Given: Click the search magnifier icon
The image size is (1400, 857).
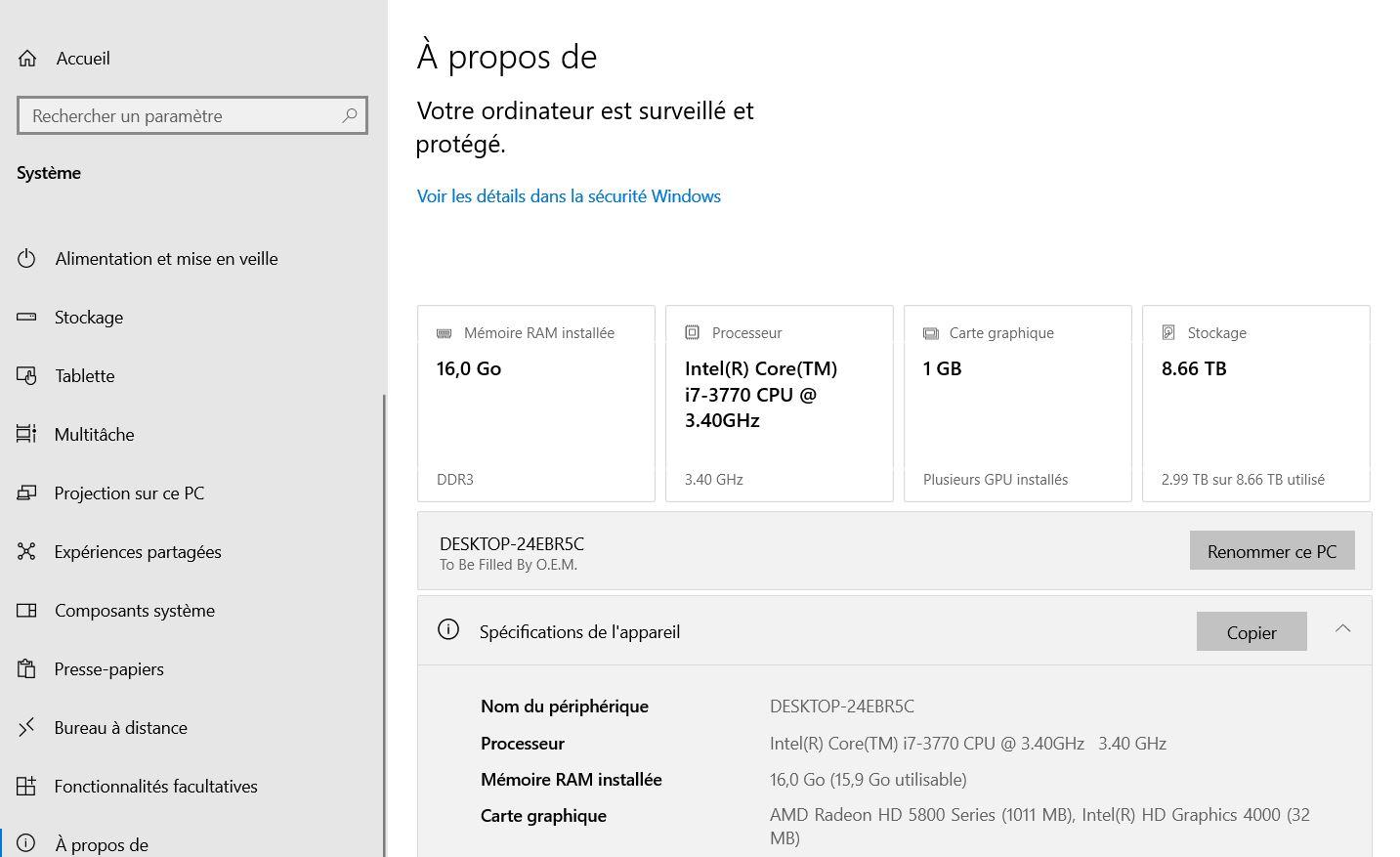Looking at the screenshot, I should [x=349, y=115].
